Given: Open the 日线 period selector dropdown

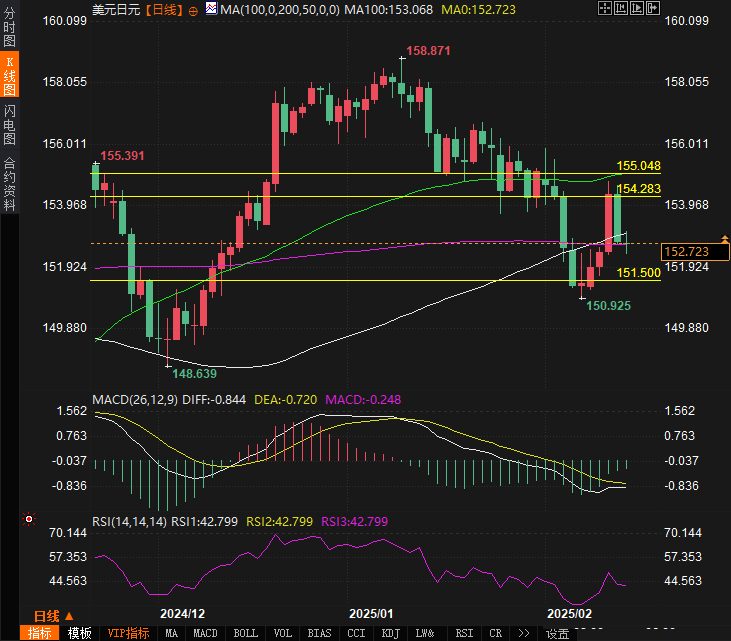Looking at the screenshot, I should click(53, 616).
